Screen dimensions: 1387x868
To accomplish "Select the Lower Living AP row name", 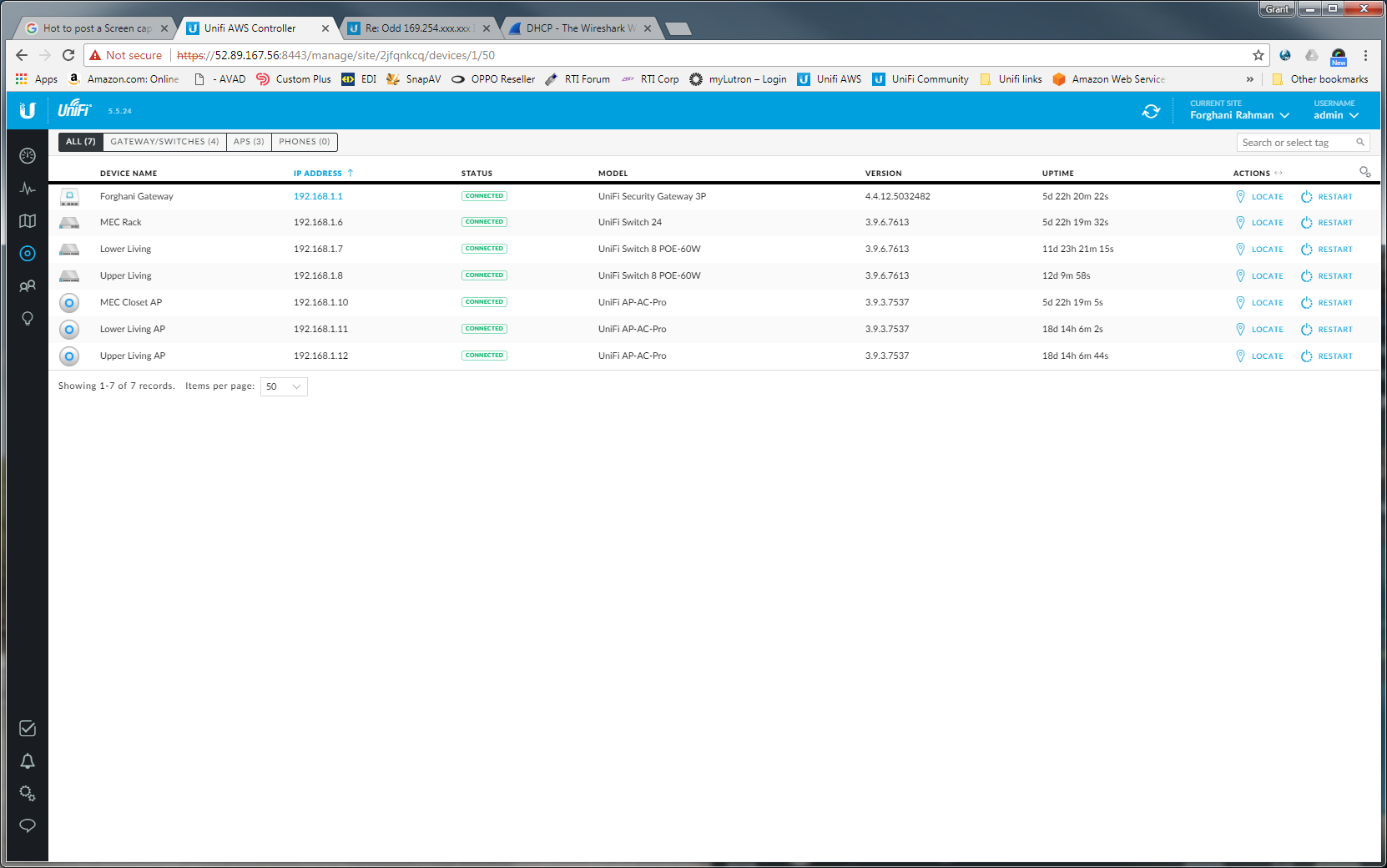I will point(133,330).
